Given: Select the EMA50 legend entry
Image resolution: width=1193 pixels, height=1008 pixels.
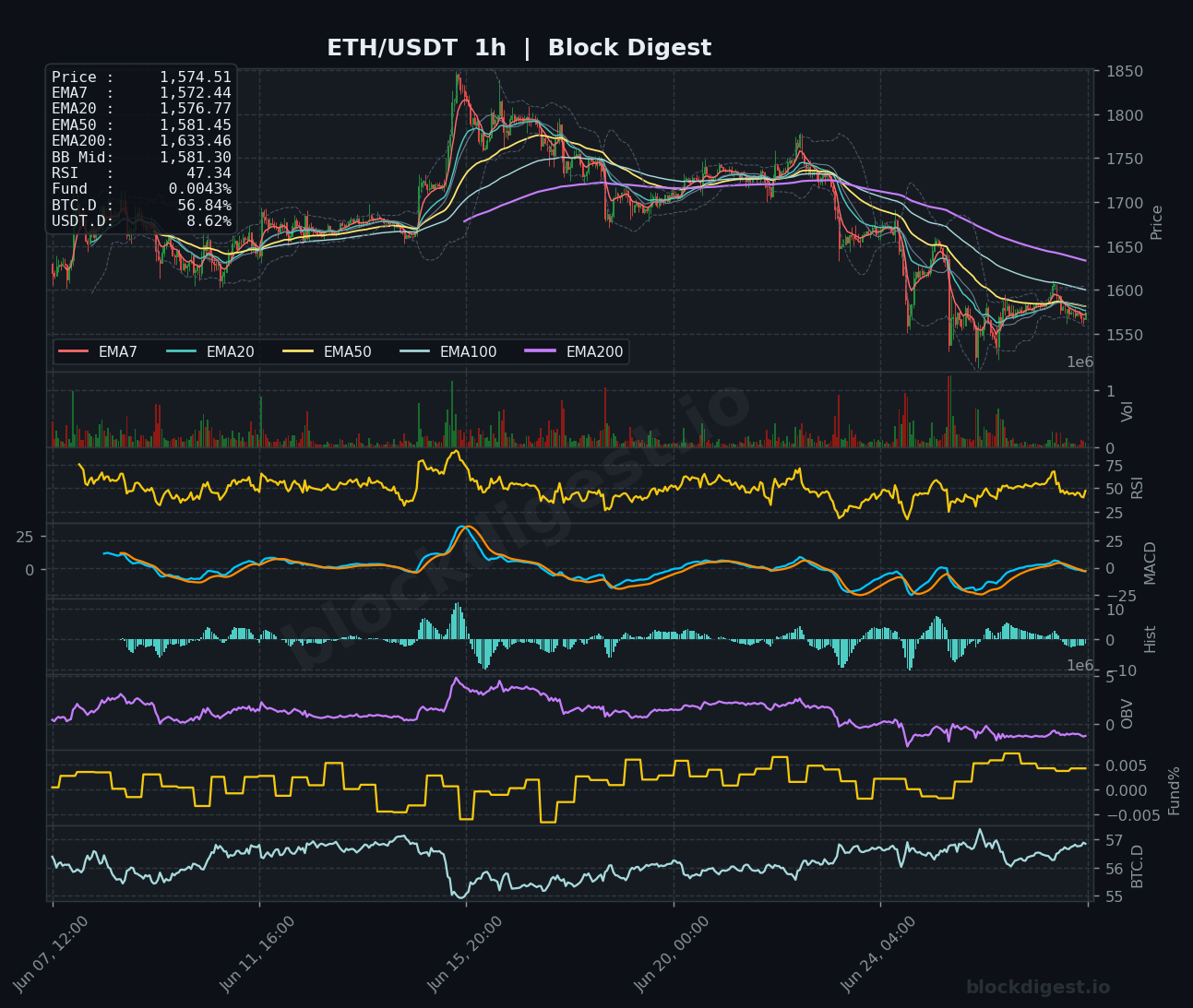Looking at the screenshot, I should click(328, 351).
